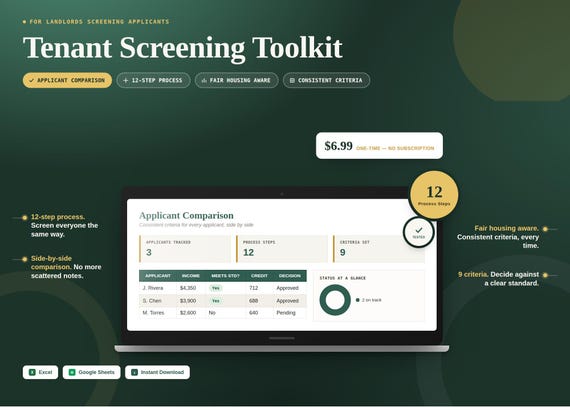The width and height of the screenshot is (570, 407).
Task: Click the Google Sheets badge
Action: [x=91, y=372]
